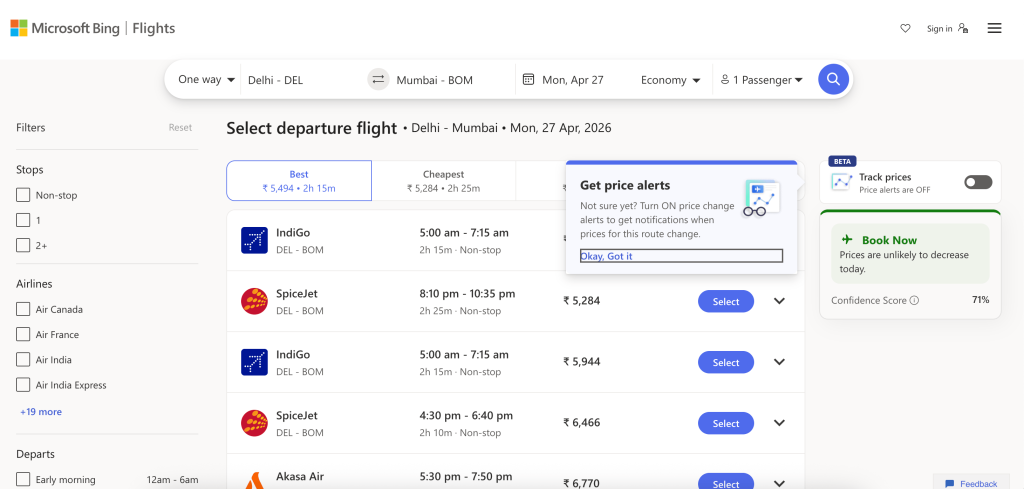1024x489 pixels.
Task: Dismiss the alert with Okay, Got it
Action: [681, 256]
